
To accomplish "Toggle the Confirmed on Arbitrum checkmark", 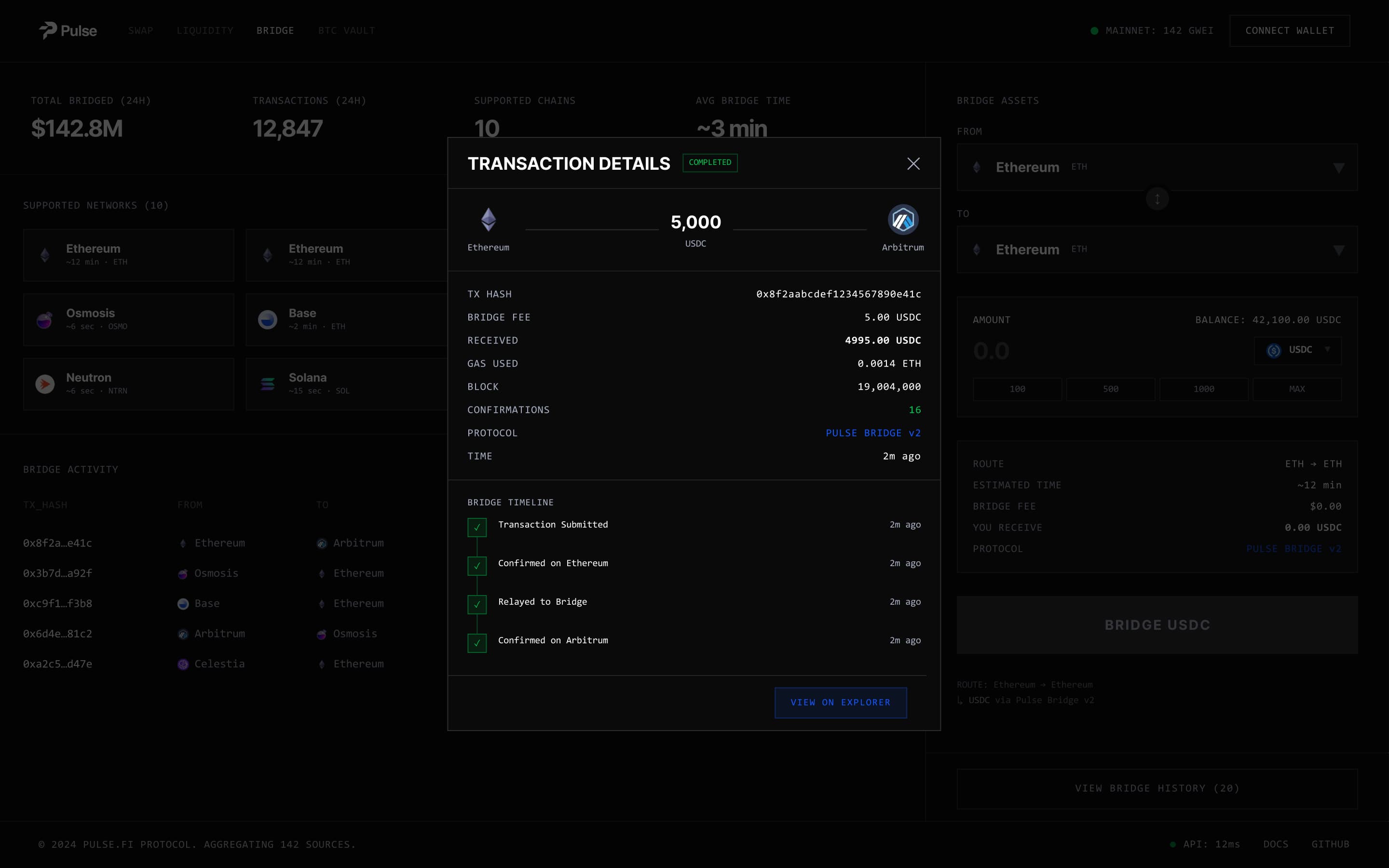I will point(477,643).
